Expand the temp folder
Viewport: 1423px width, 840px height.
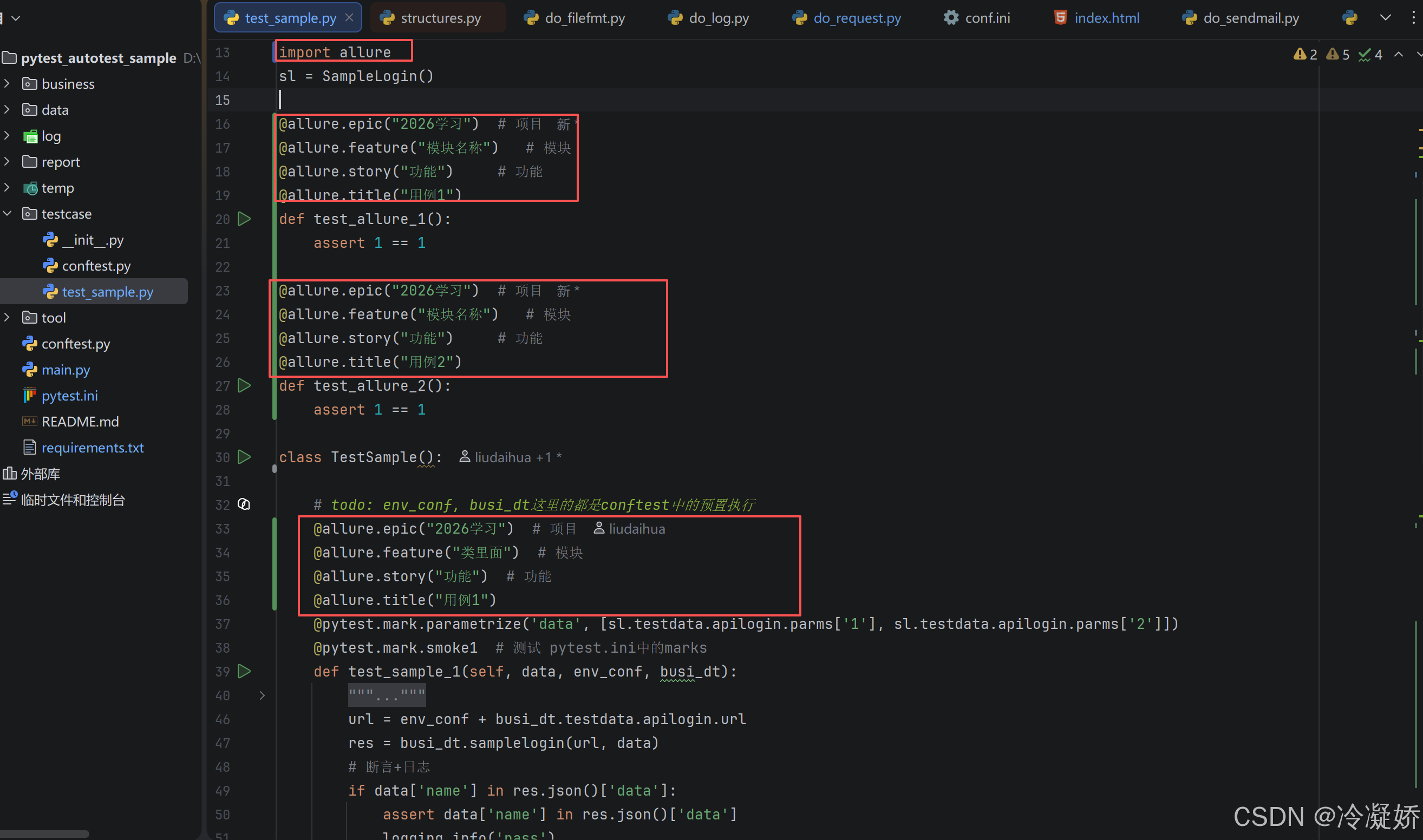[x=7, y=188]
